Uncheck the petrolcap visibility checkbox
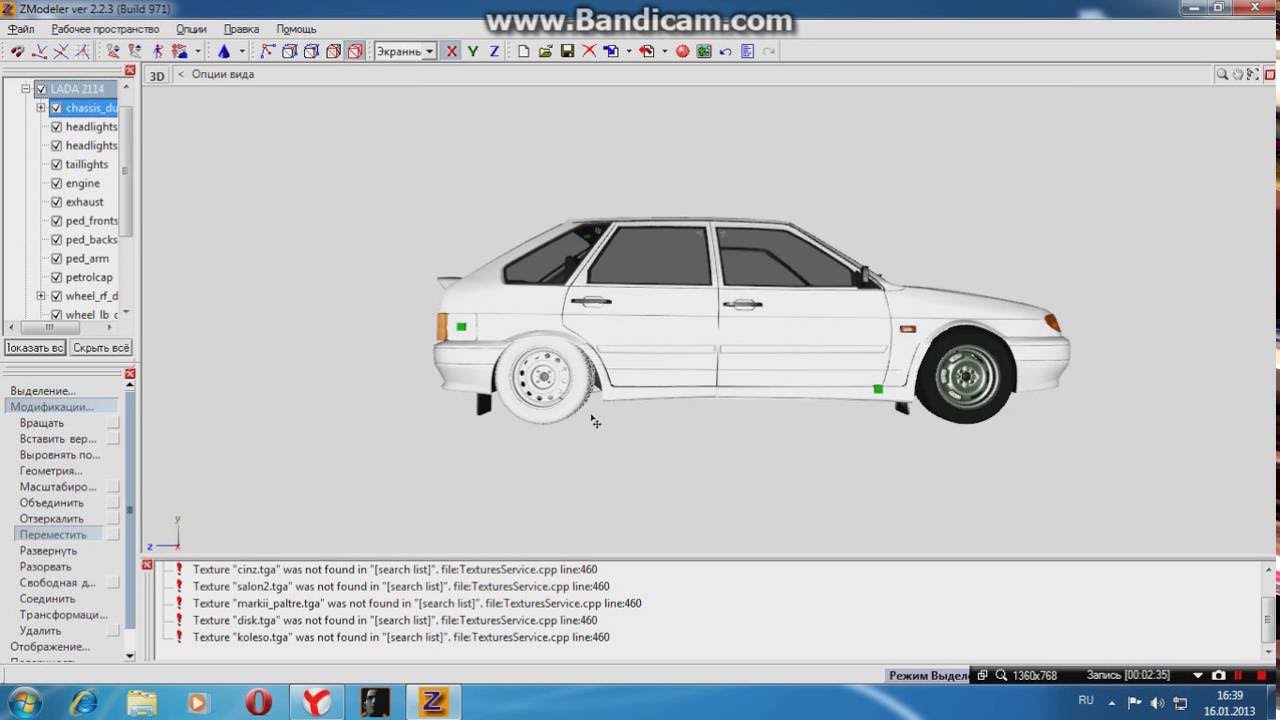The height and width of the screenshot is (720, 1280). pos(56,277)
